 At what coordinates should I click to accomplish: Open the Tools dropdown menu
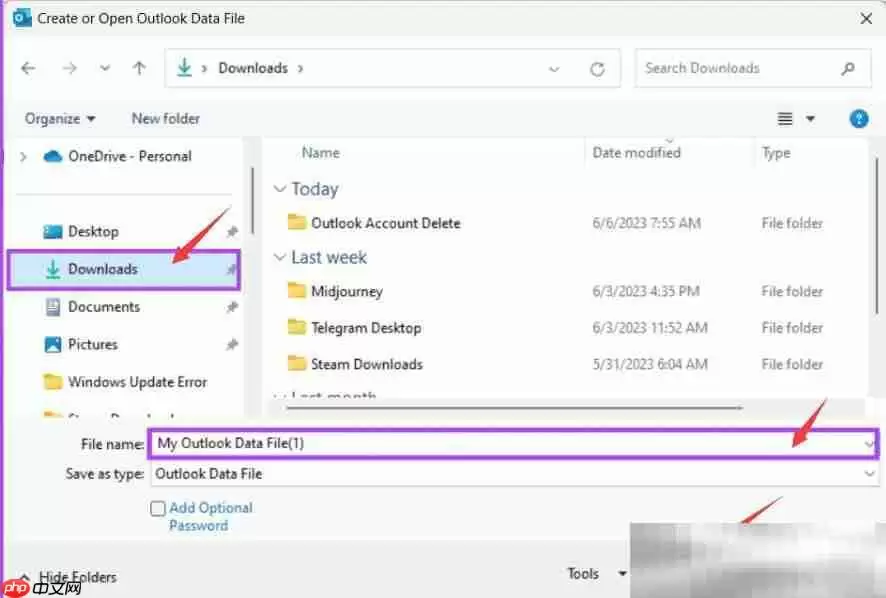(x=595, y=573)
